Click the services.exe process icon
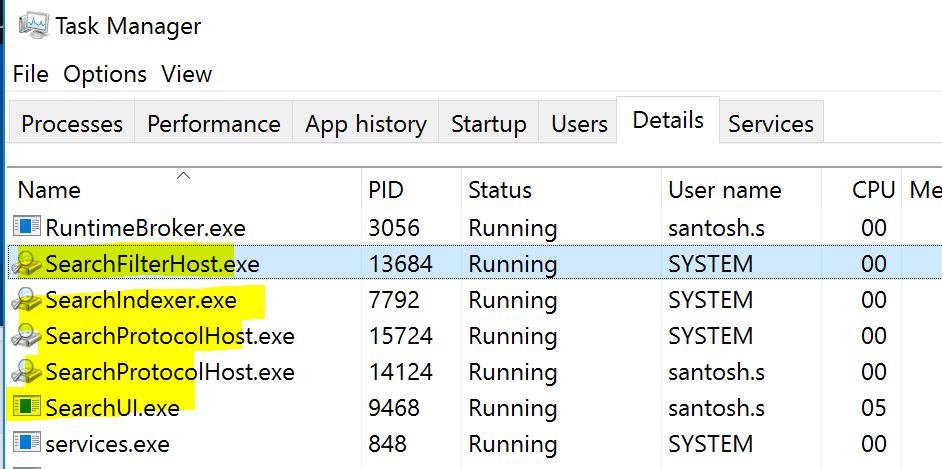 pos(26,444)
